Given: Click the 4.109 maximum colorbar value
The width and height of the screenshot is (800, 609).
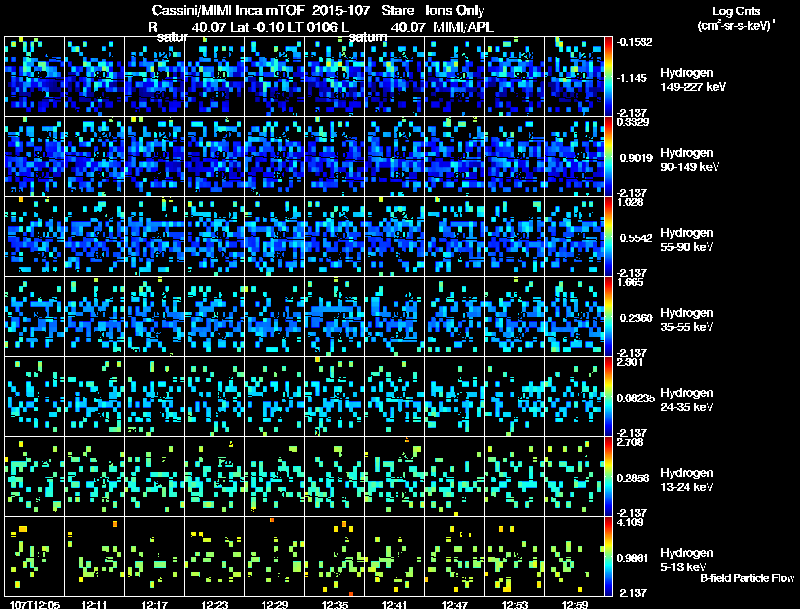Looking at the screenshot, I should 628,522.
